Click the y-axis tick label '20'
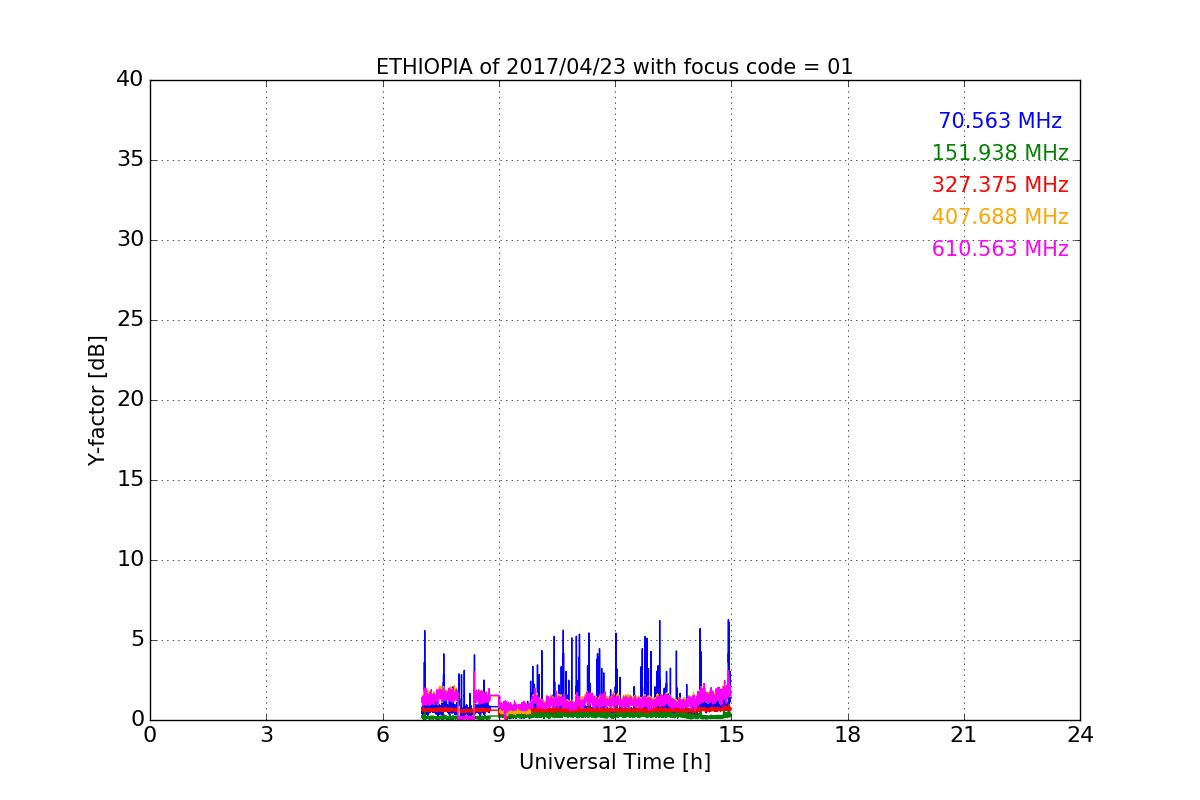The height and width of the screenshot is (800, 1200). click(130, 400)
